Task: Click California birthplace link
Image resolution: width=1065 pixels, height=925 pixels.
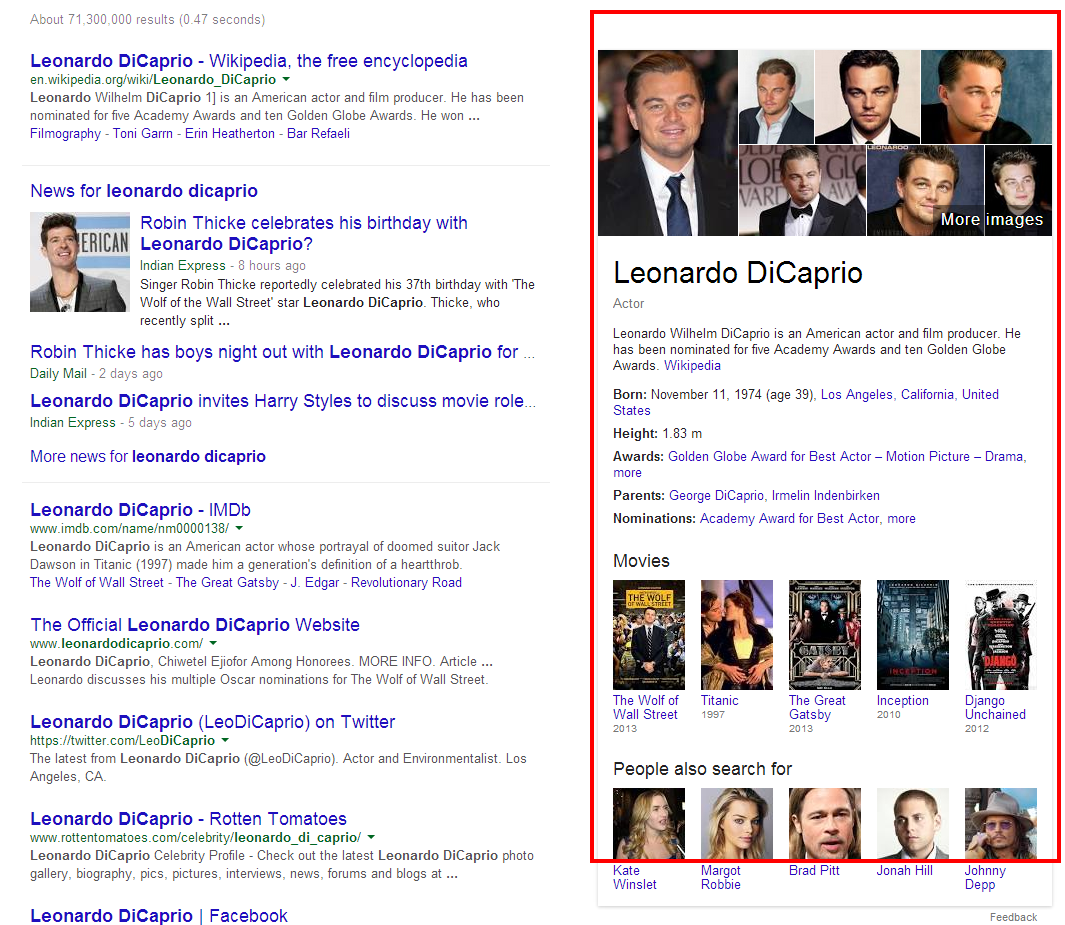Action: click(927, 395)
